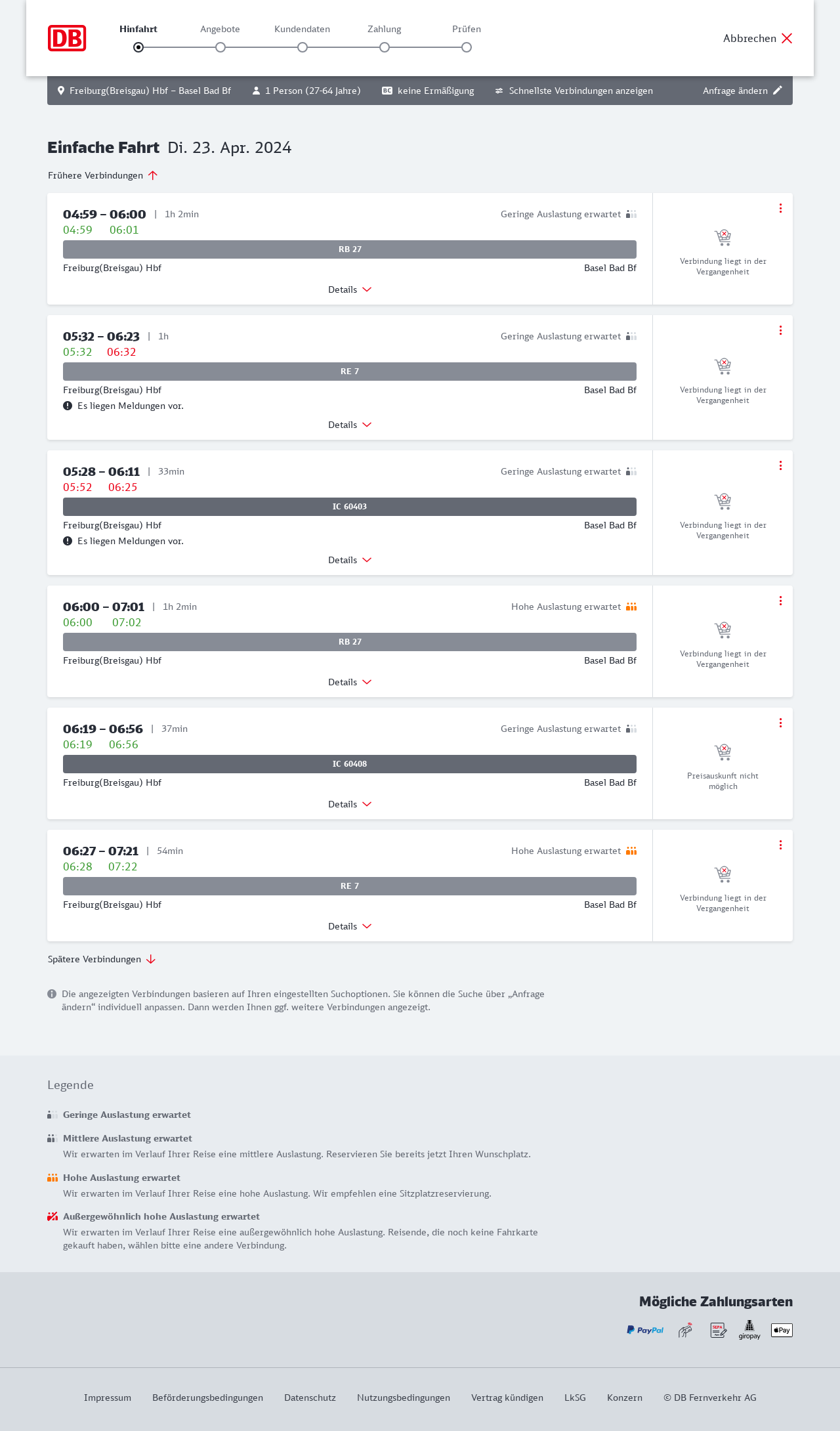Expand Details for the 06:27 RE 7 connection

coord(350,926)
